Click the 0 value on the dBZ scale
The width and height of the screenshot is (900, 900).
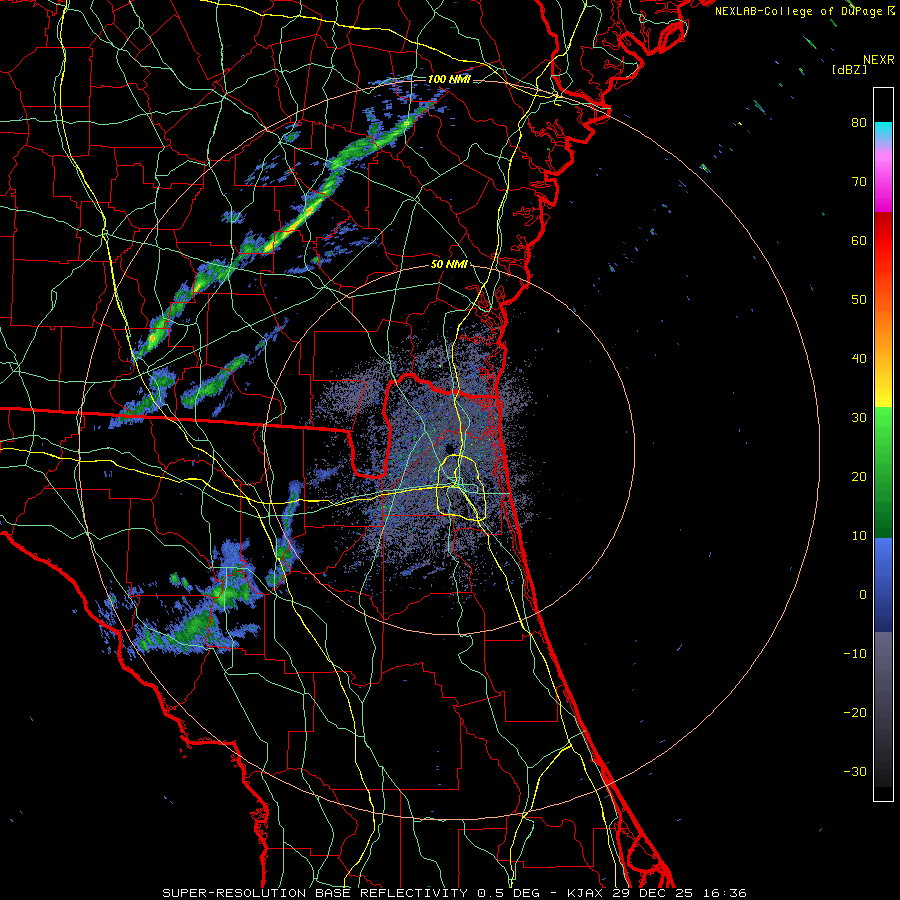(x=863, y=595)
